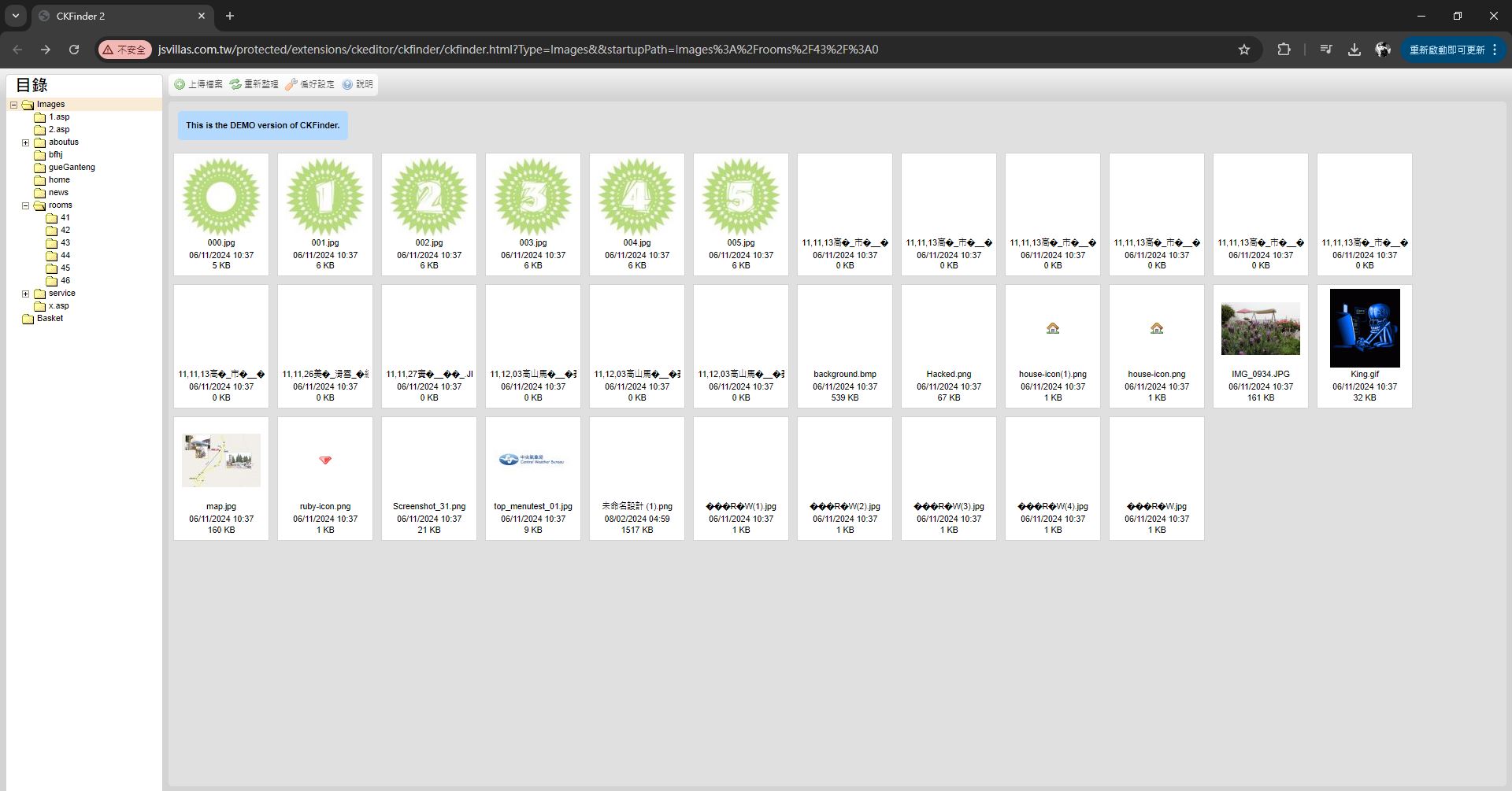Image resolution: width=1512 pixels, height=791 pixels.
Task: Open the home folder in tree
Action: coord(59,180)
